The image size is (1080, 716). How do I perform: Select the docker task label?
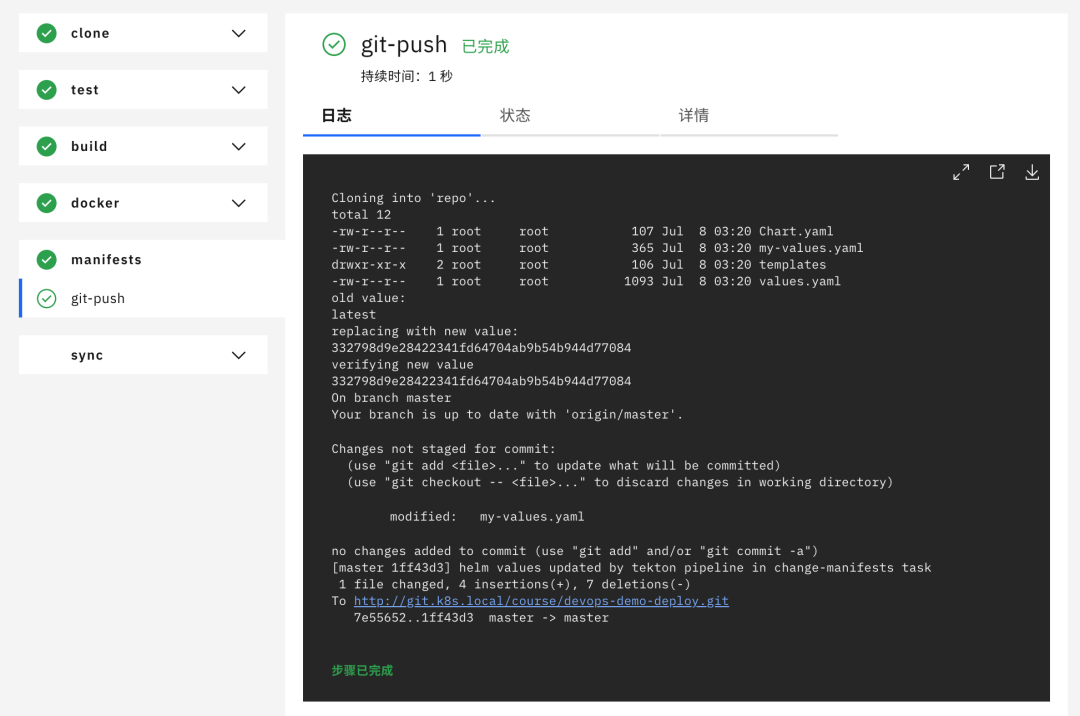tap(95, 203)
